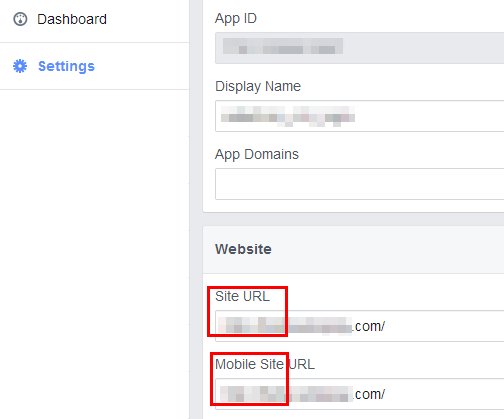
Task: Open the Dashboard sidebar item
Action: point(95,19)
